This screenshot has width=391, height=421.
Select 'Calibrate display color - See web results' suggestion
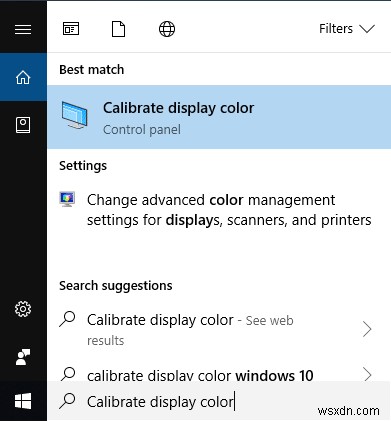tap(219, 329)
